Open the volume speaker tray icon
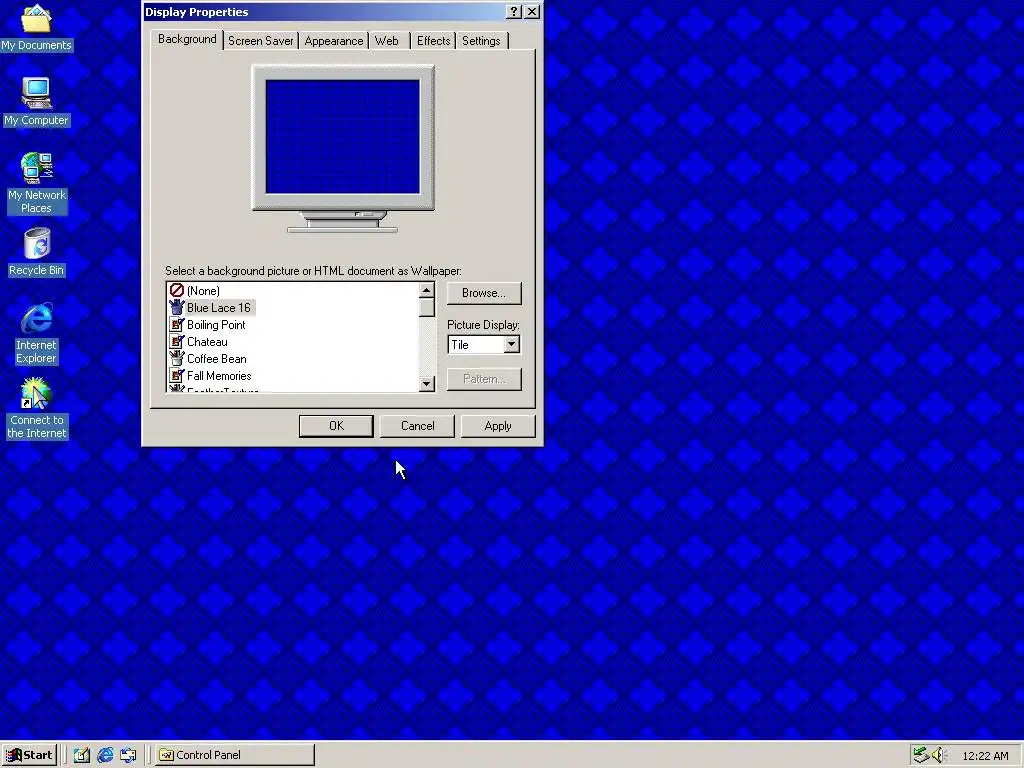 [939, 755]
